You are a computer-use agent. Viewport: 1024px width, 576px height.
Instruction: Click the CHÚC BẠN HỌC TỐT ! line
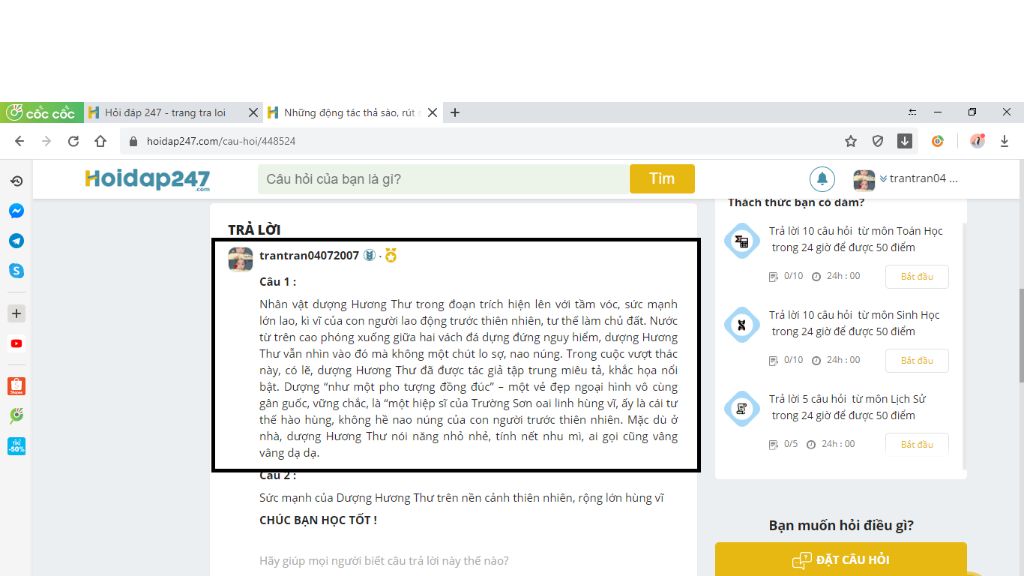coord(318,520)
